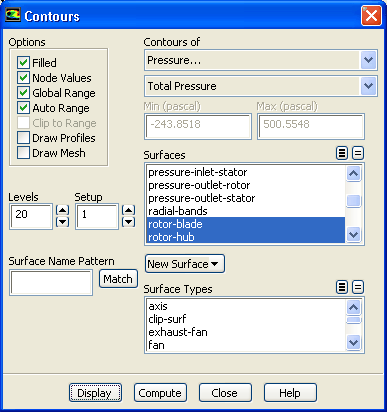Open Help for the Contours dialog
This screenshot has height=412, width=387.
290,393
